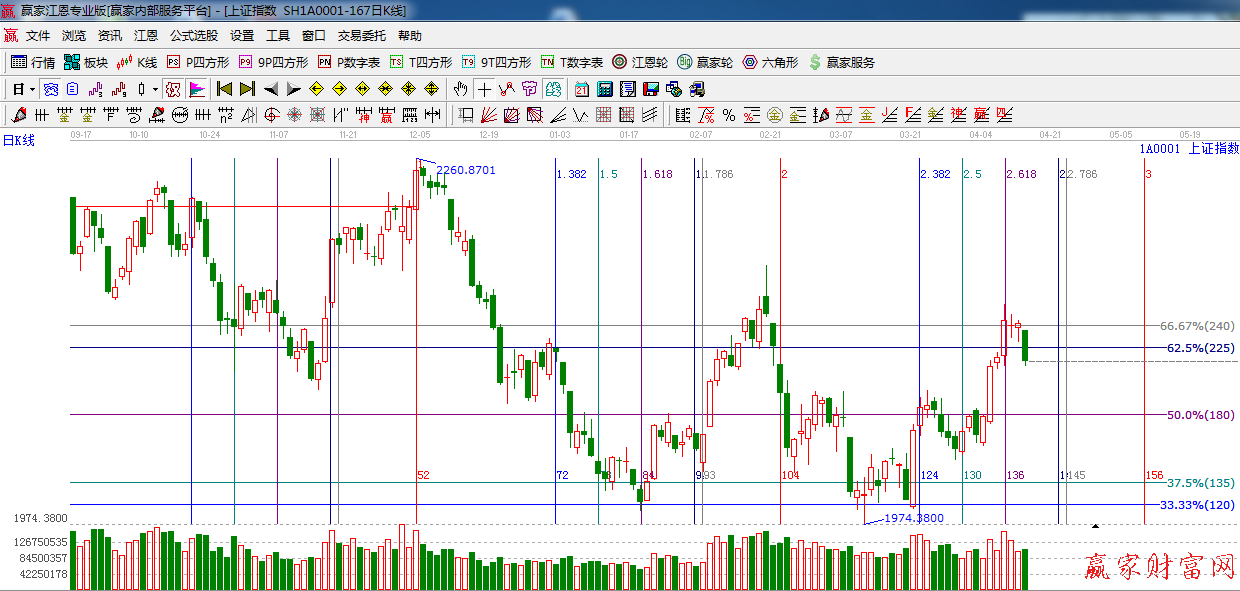Click the percent (%) drawing tool
This screenshot has height=591, width=1240.
point(729,115)
